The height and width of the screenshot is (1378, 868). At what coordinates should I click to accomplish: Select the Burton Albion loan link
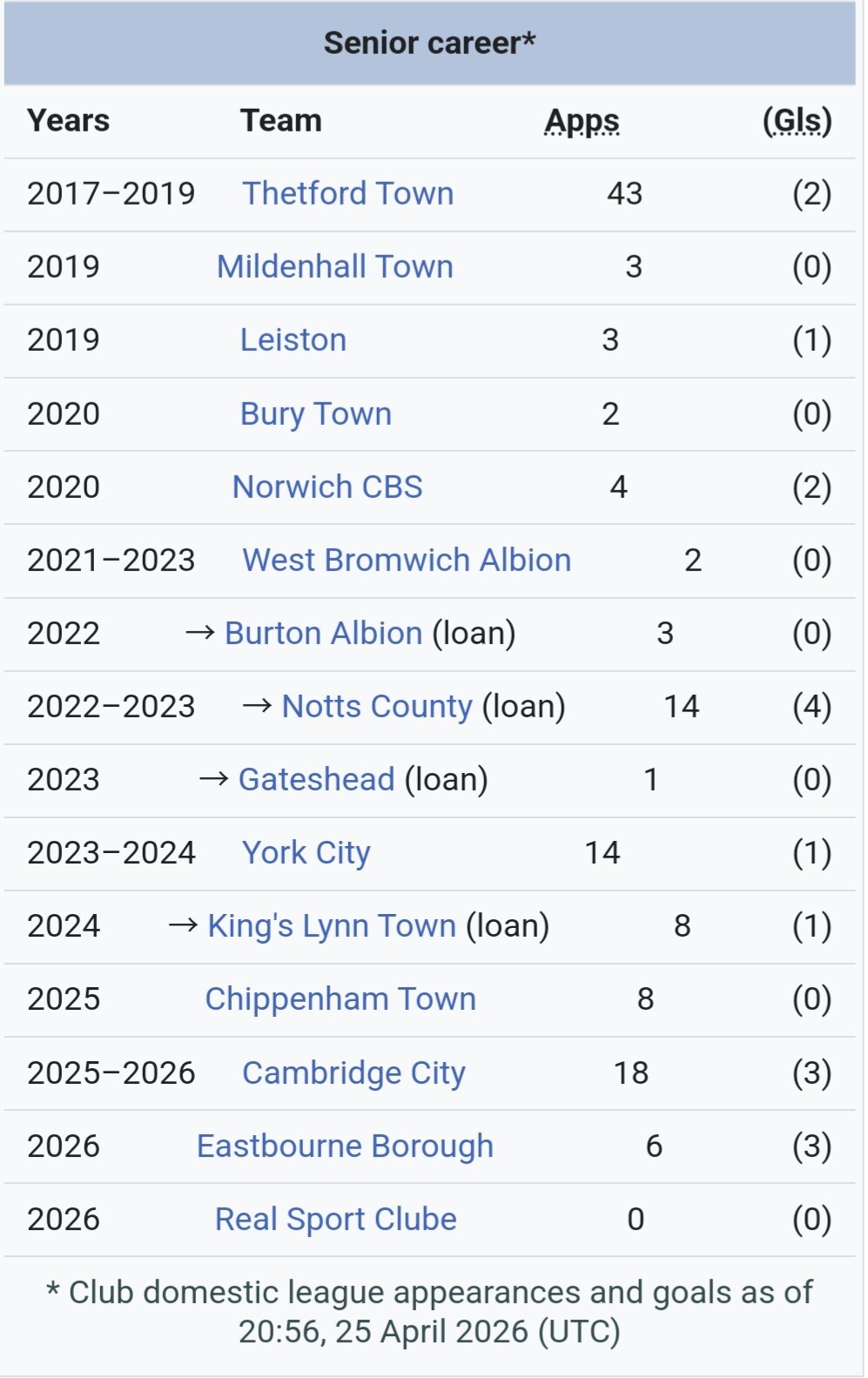pyautogui.click(x=324, y=633)
